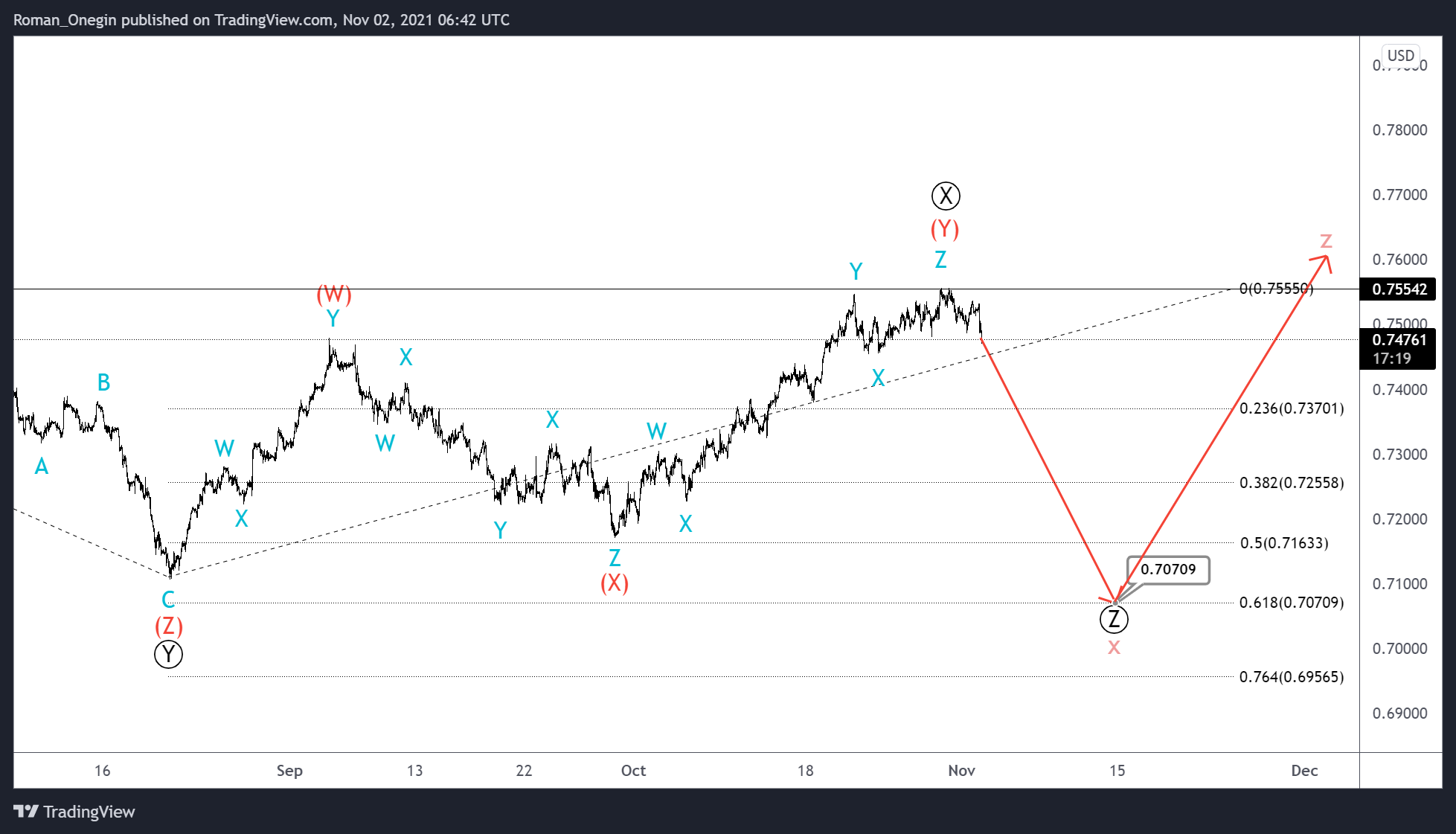Click the USD currency badge

coord(1399,55)
